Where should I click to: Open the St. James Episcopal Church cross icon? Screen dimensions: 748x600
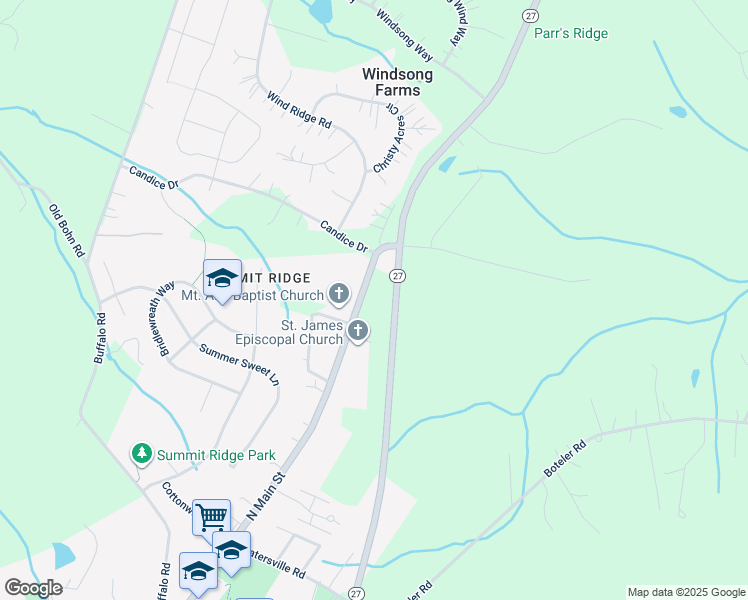[x=358, y=331]
